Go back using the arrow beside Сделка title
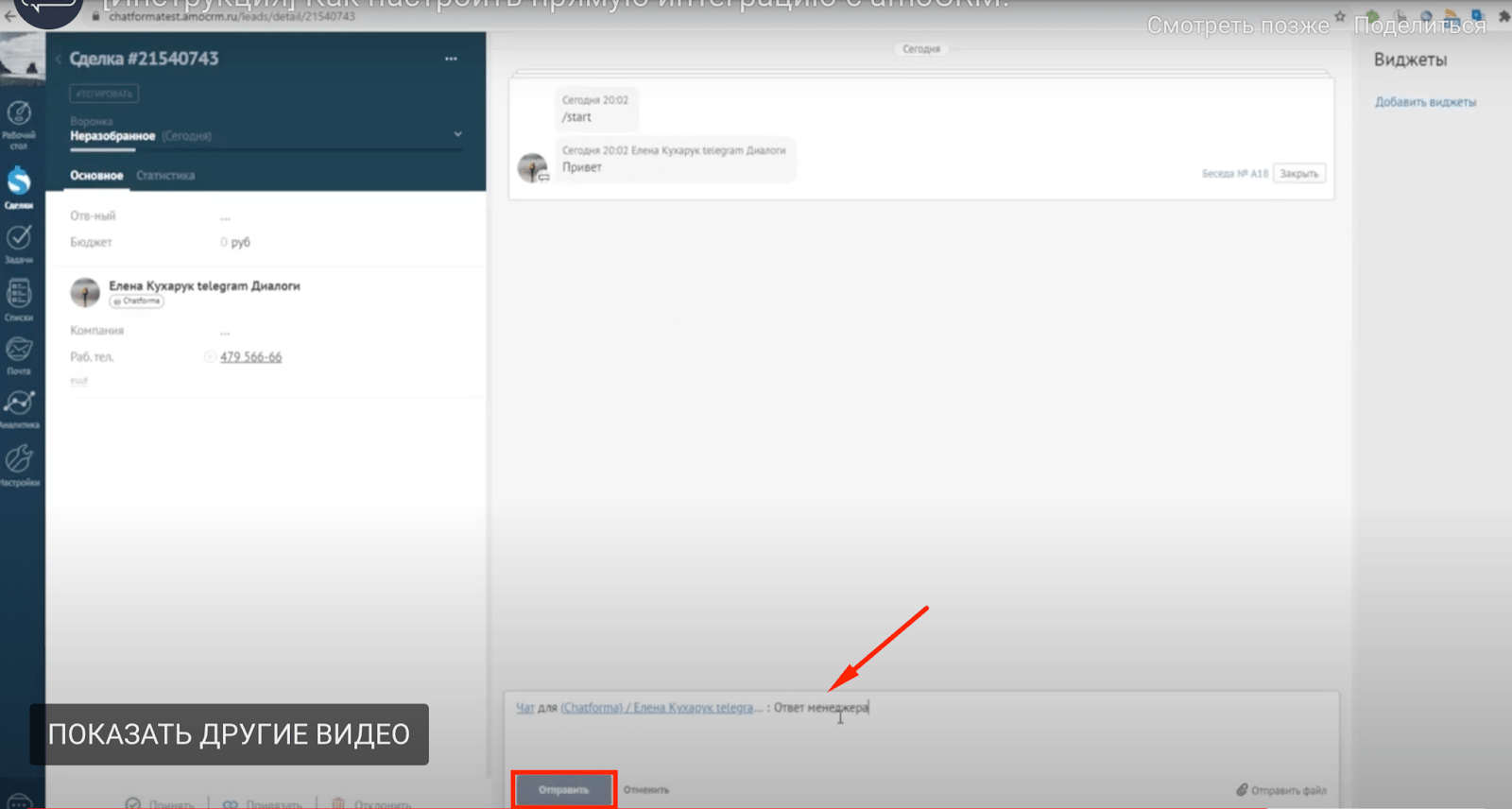The image size is (1512, 809). (x=58, y=59)
